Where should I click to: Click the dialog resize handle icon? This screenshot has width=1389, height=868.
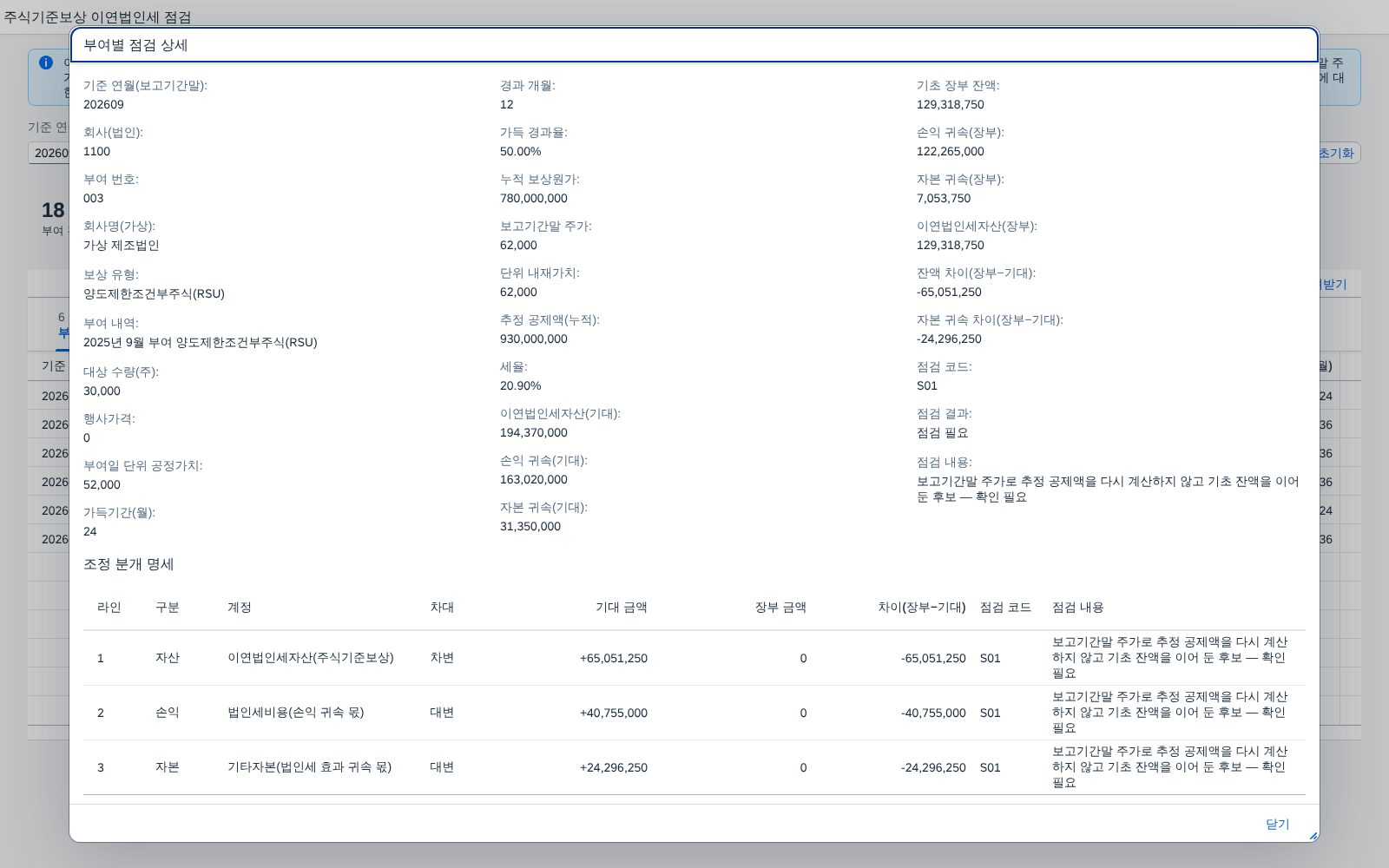pos(1313,836)
